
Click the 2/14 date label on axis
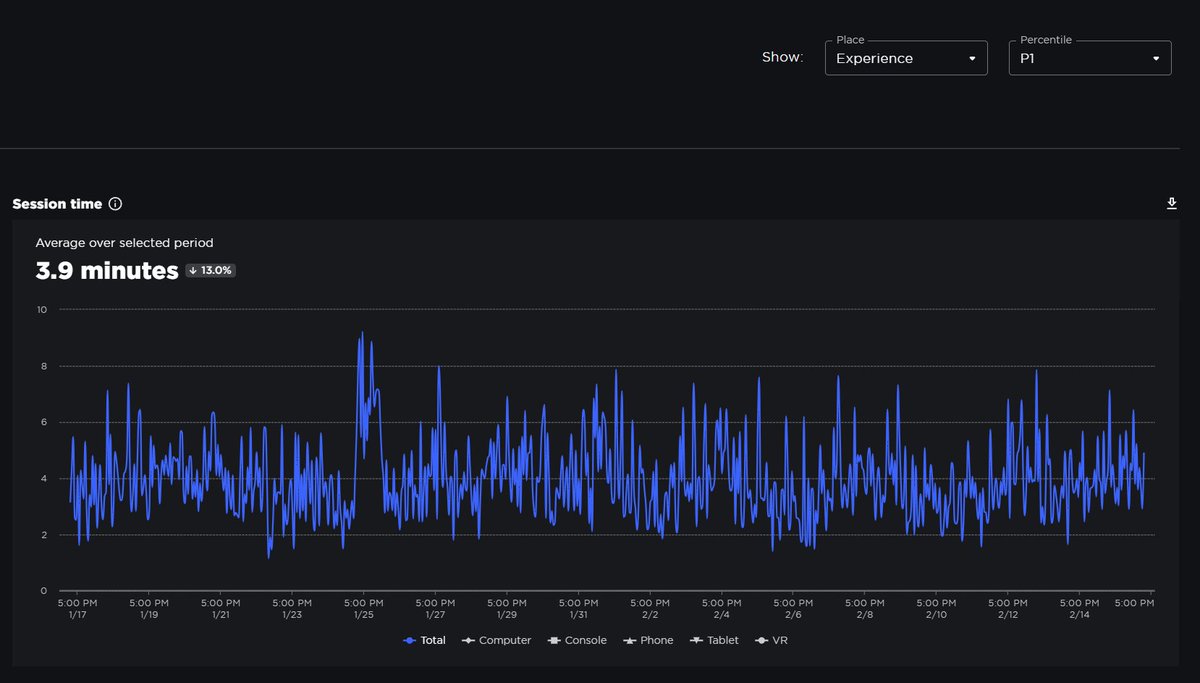(x=1079, y=615)
